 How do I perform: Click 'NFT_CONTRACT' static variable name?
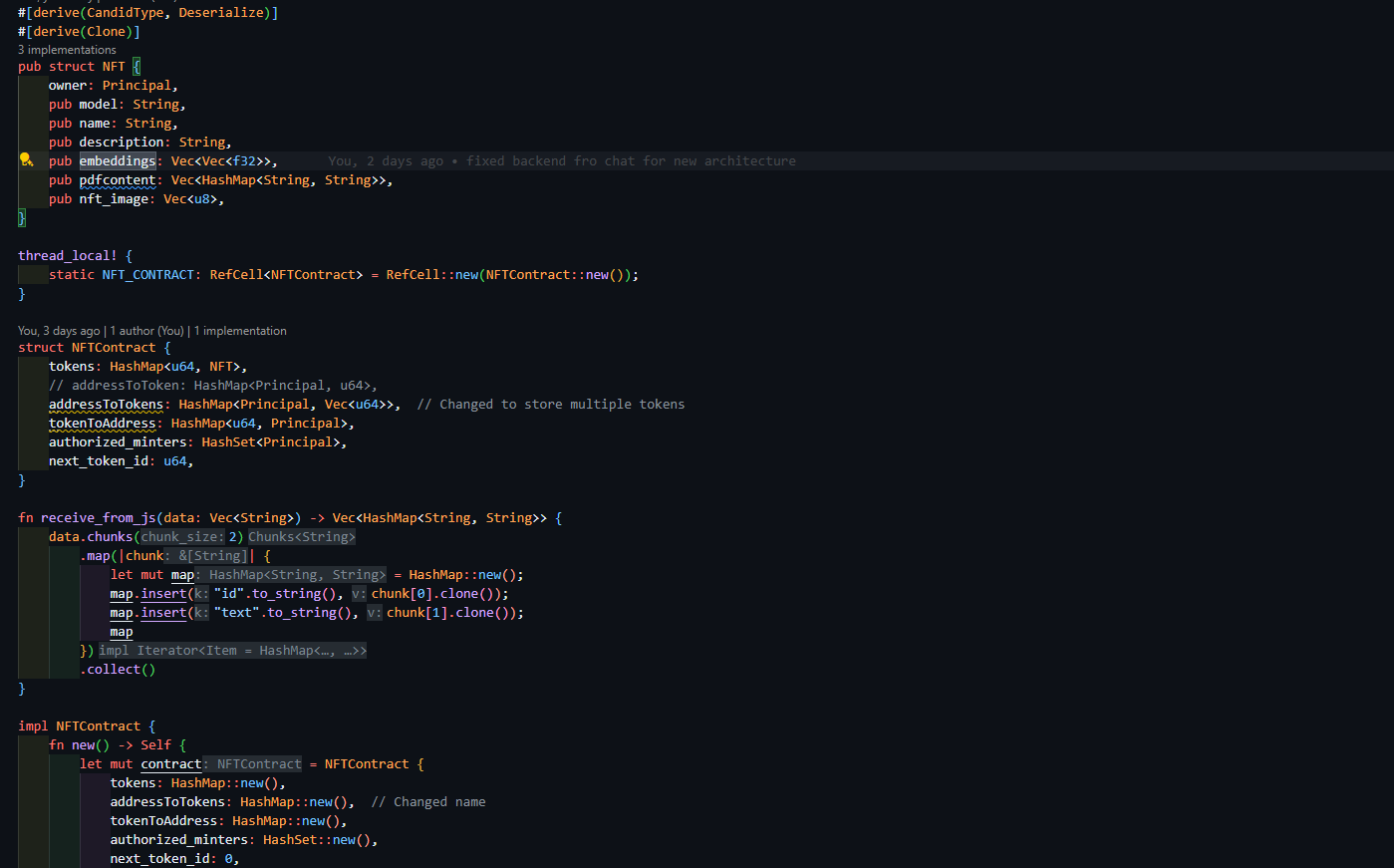point(148,275)
